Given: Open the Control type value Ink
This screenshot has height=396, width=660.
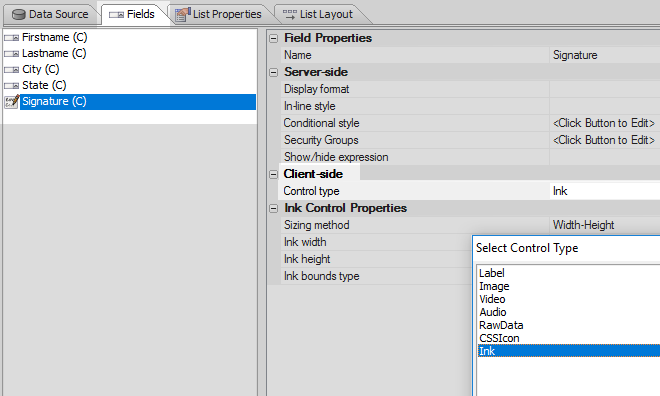Looking at the screenshot, I should pyautogui.click(x=604, y=191).
